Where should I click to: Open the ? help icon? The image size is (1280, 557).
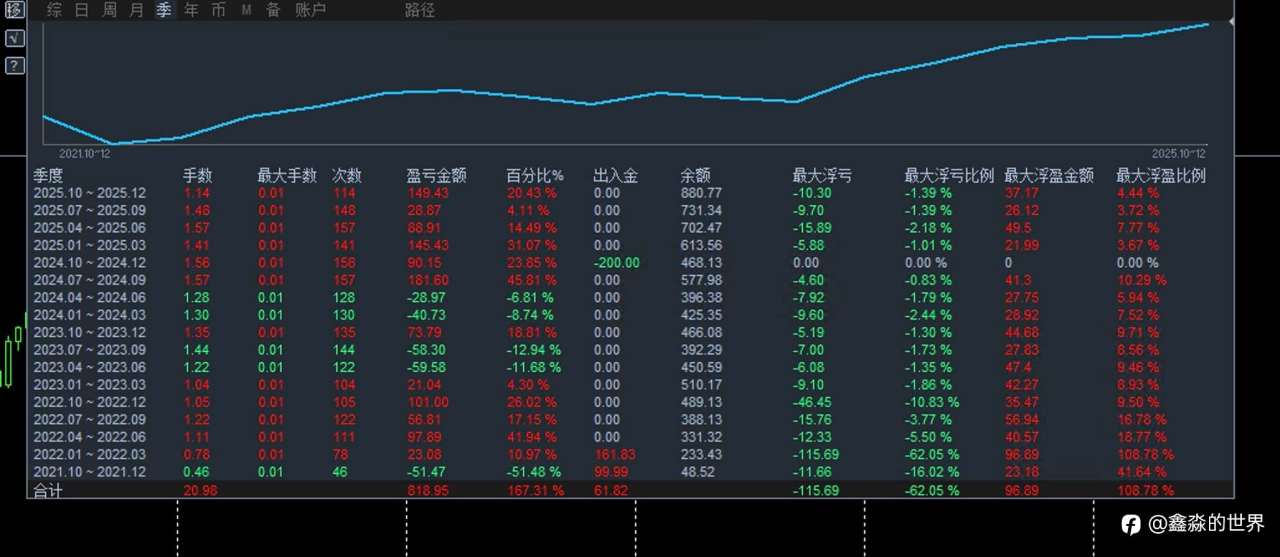pos(14,66)
